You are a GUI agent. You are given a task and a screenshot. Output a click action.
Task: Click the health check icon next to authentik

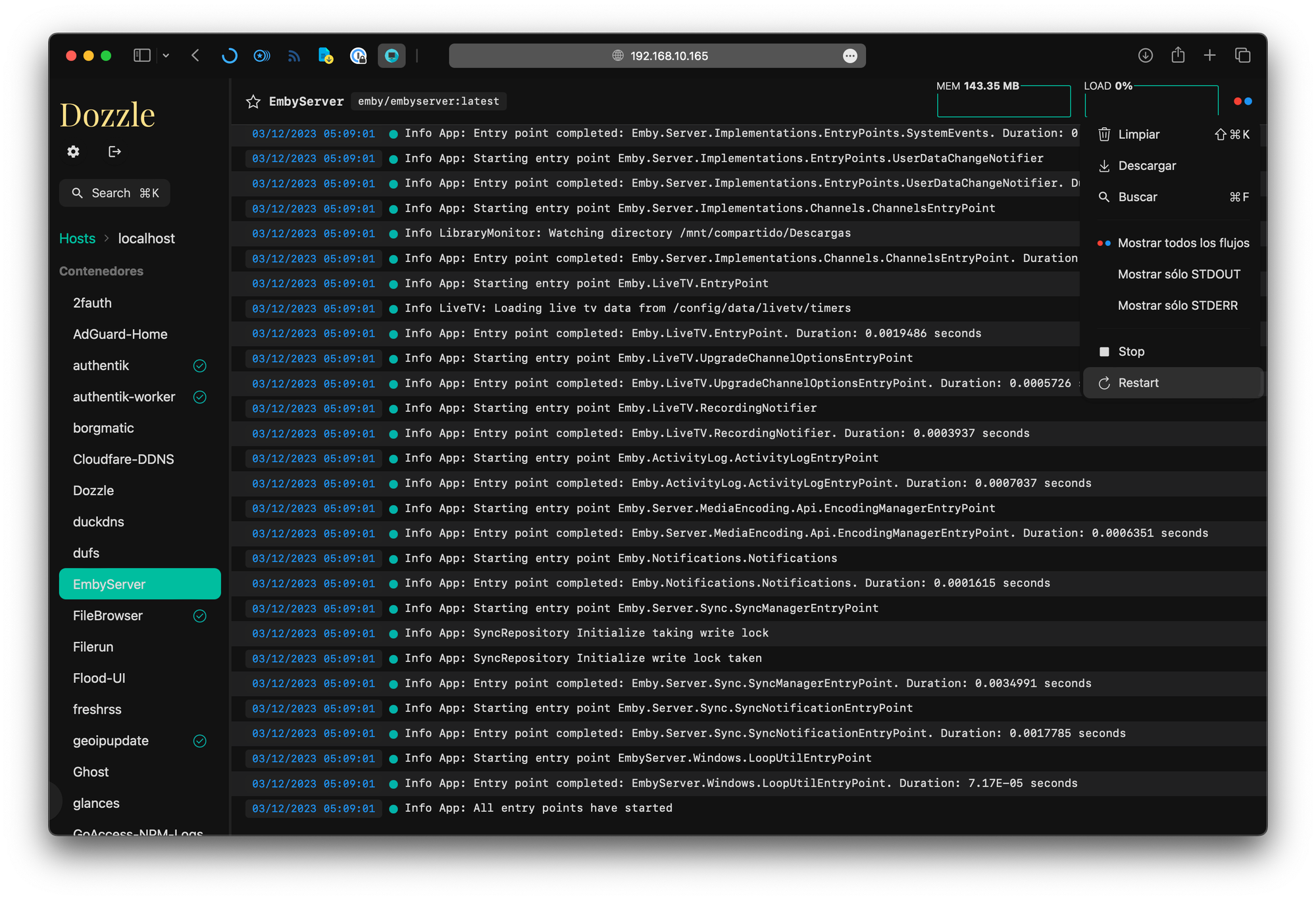pos(200,366)
